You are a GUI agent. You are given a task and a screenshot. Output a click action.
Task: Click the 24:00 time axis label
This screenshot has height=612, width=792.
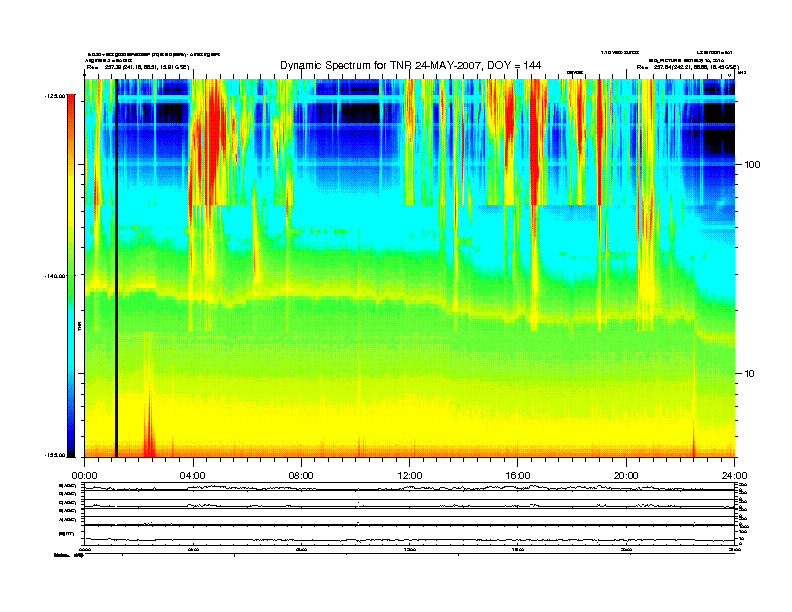coord(734,476)
